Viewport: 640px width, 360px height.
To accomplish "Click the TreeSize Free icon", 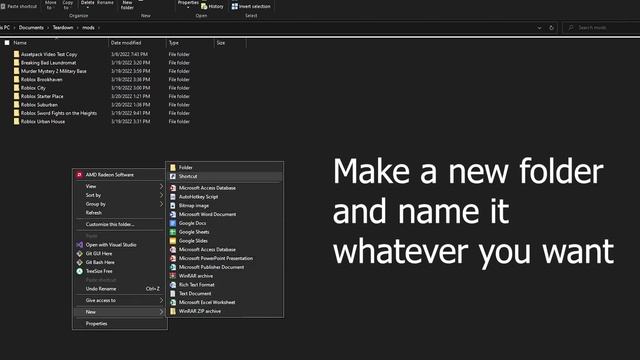I will point(80,271).
